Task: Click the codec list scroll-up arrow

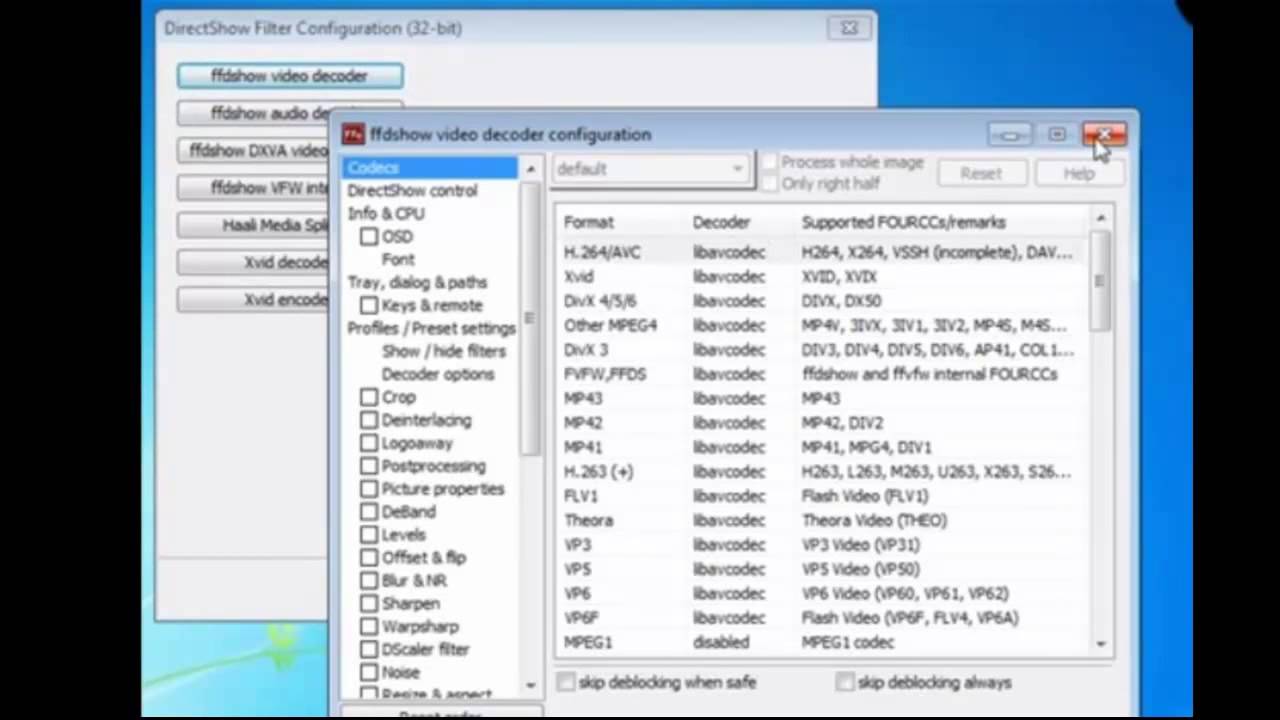Action: (1101, 219)
